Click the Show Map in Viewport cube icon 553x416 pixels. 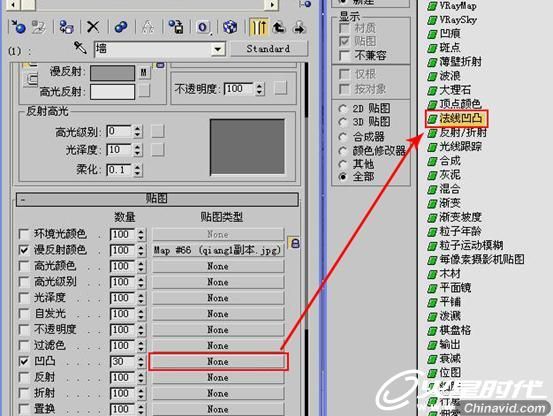[x=230, y=27]
